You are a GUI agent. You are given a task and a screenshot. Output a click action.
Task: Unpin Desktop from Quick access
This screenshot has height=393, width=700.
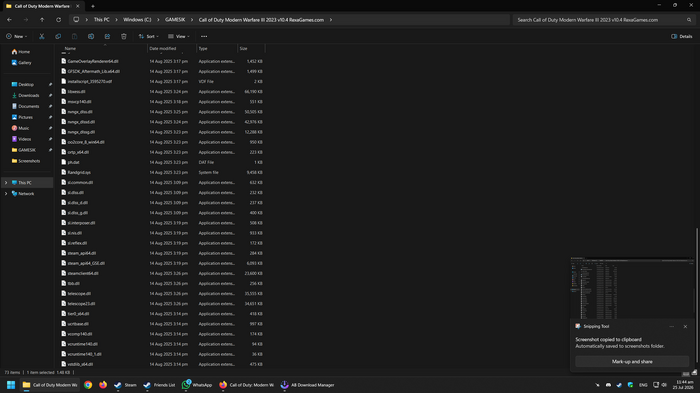coord(50,84)
